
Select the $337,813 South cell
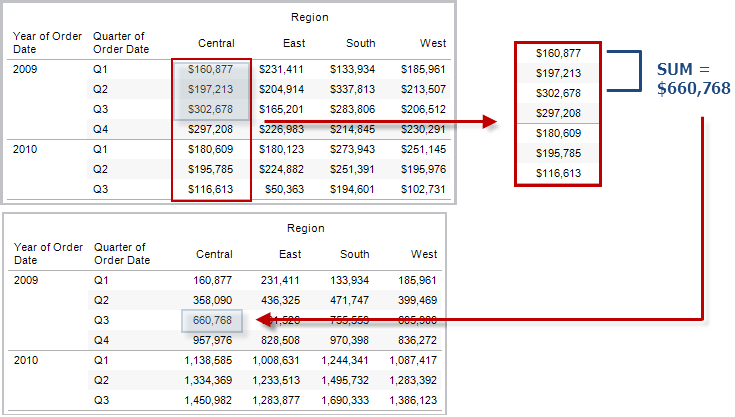(354, 89)
